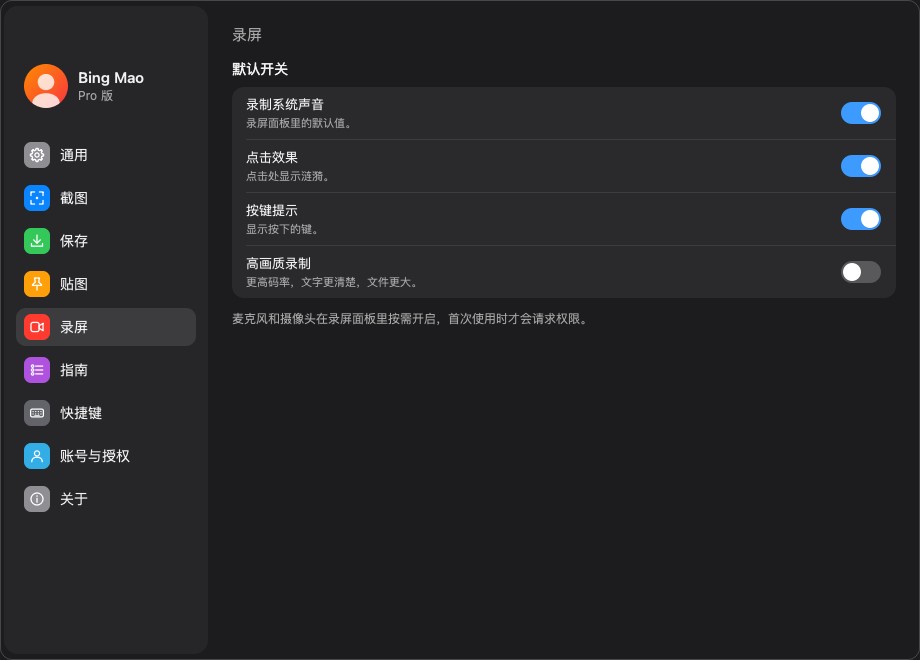Click the 关于 info icon

click(x=37, y=499)
